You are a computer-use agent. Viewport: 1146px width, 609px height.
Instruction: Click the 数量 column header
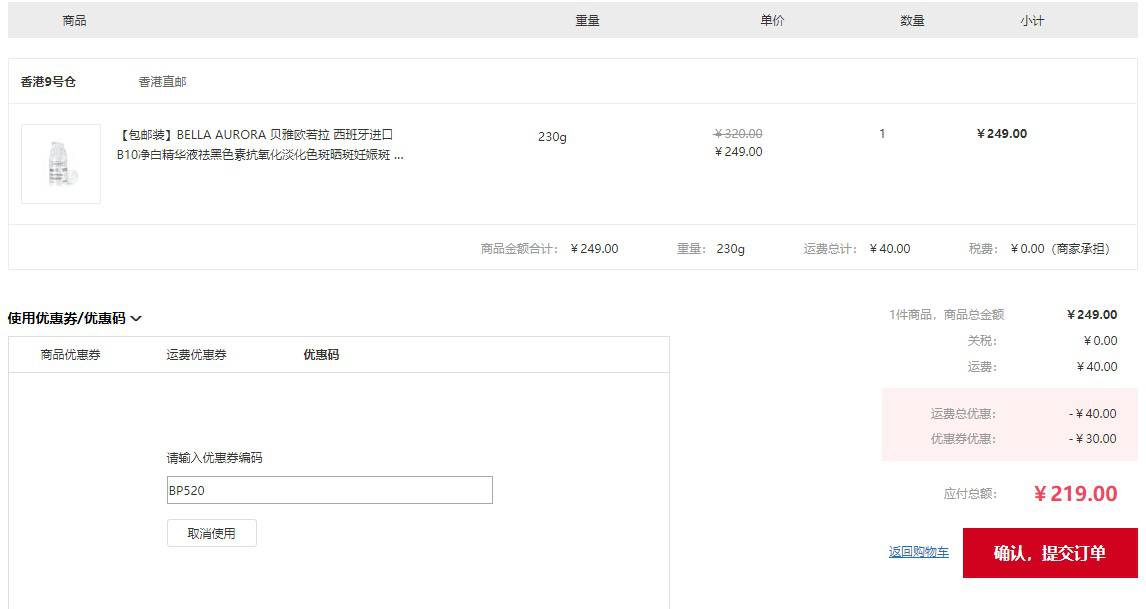pyautogui.click(x=913, y=19)
